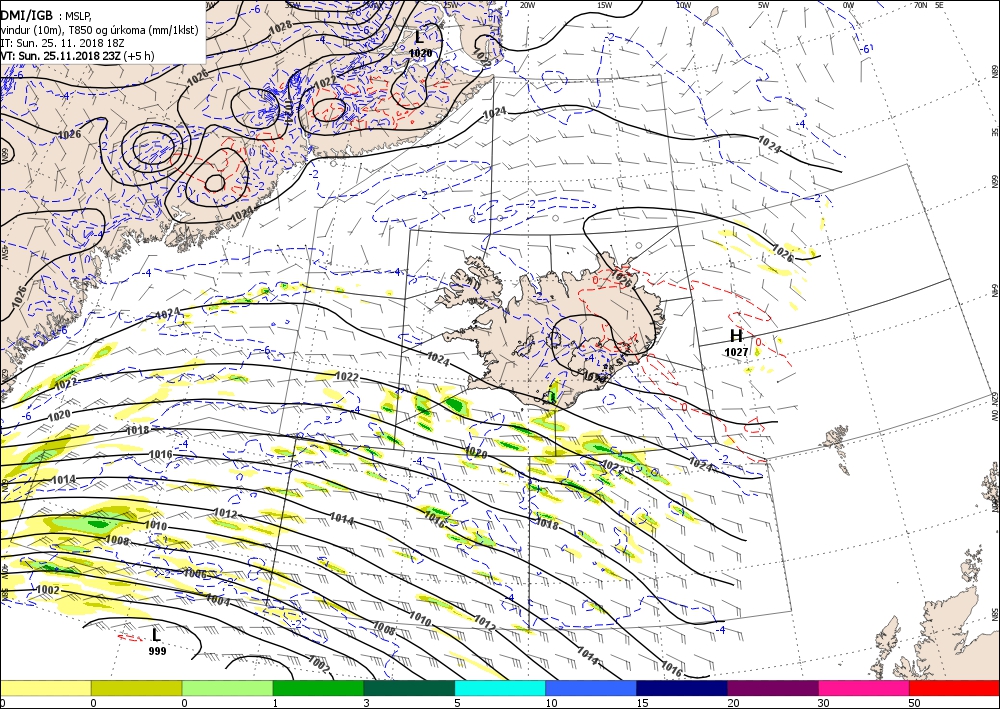Screen dimensions: 1000x709
Task: Select the dark green legend swatch
Action: [409, 688]
